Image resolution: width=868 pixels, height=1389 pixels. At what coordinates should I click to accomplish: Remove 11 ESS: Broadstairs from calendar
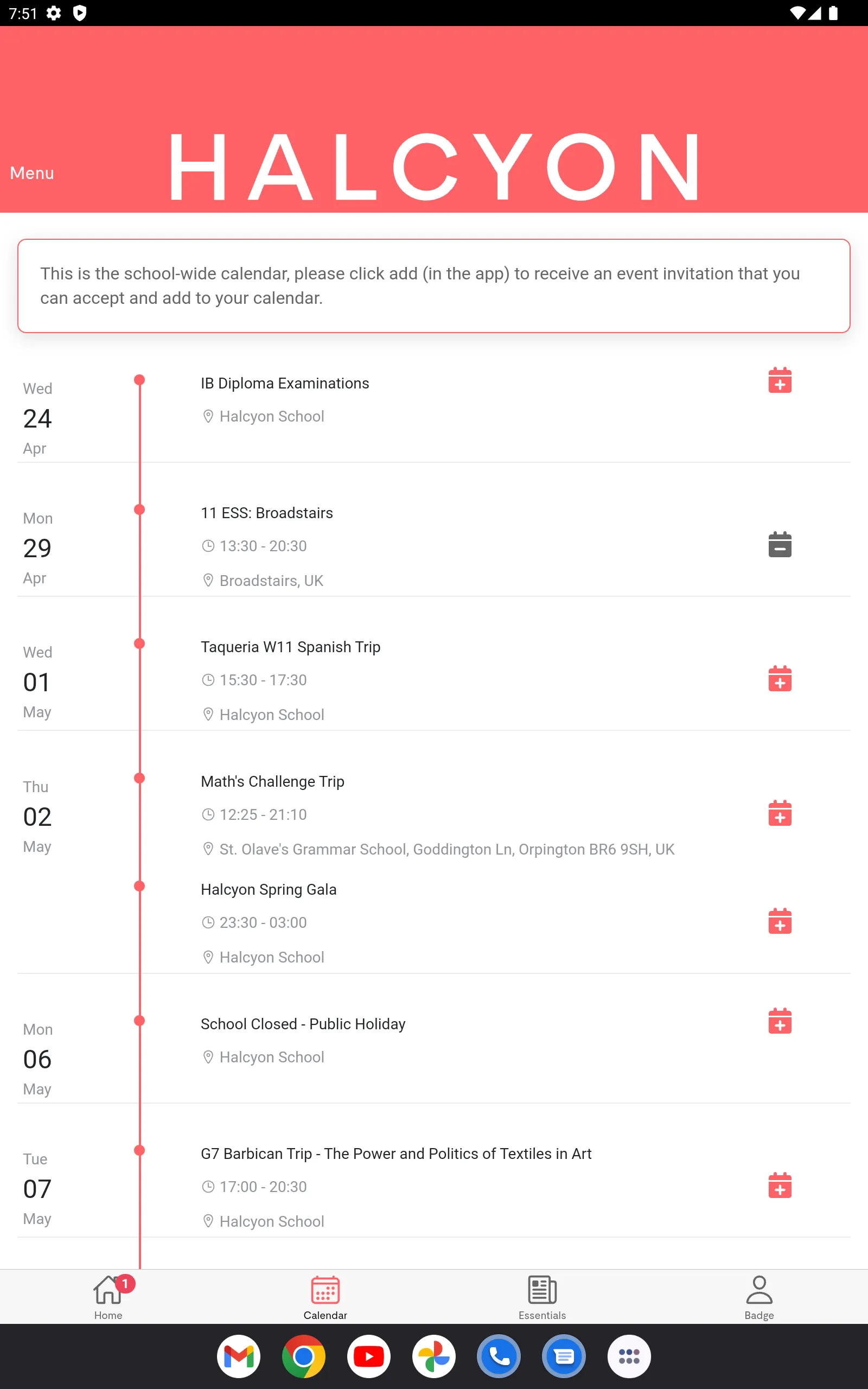(x=780, y=544)
